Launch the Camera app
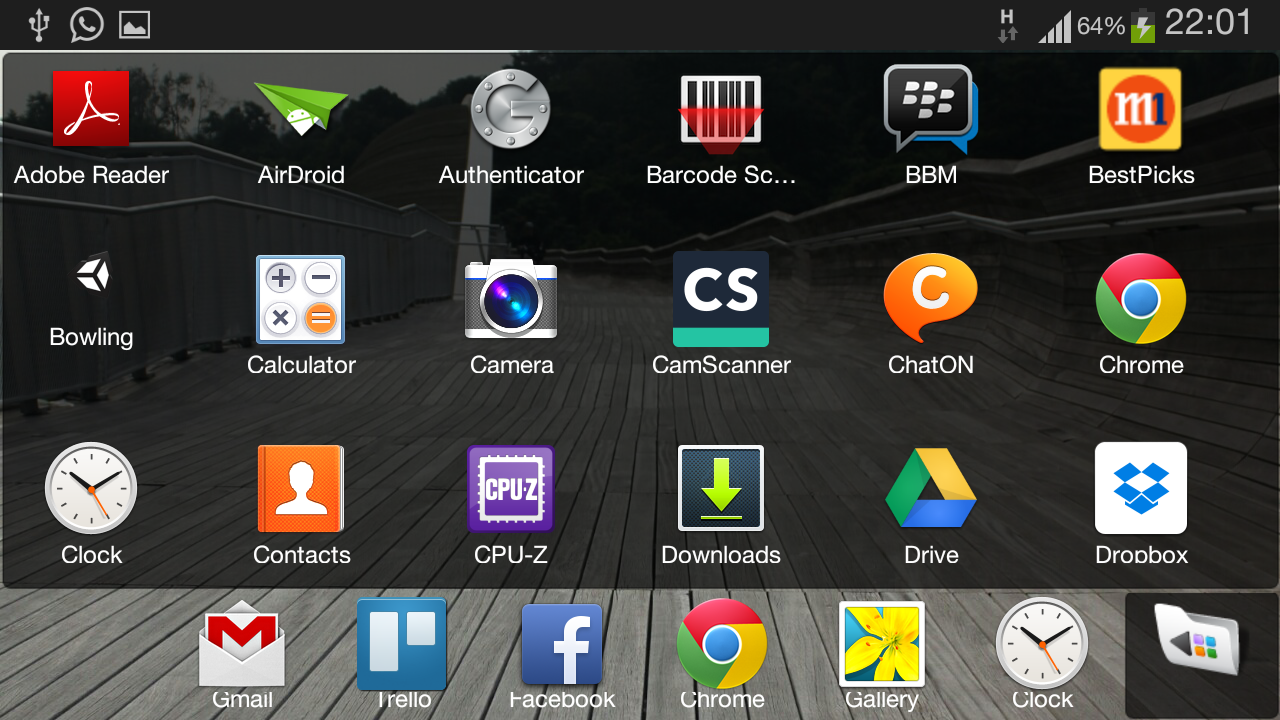Image resolution: width=1280 pixels, height=720 pixels. point(511,299)
